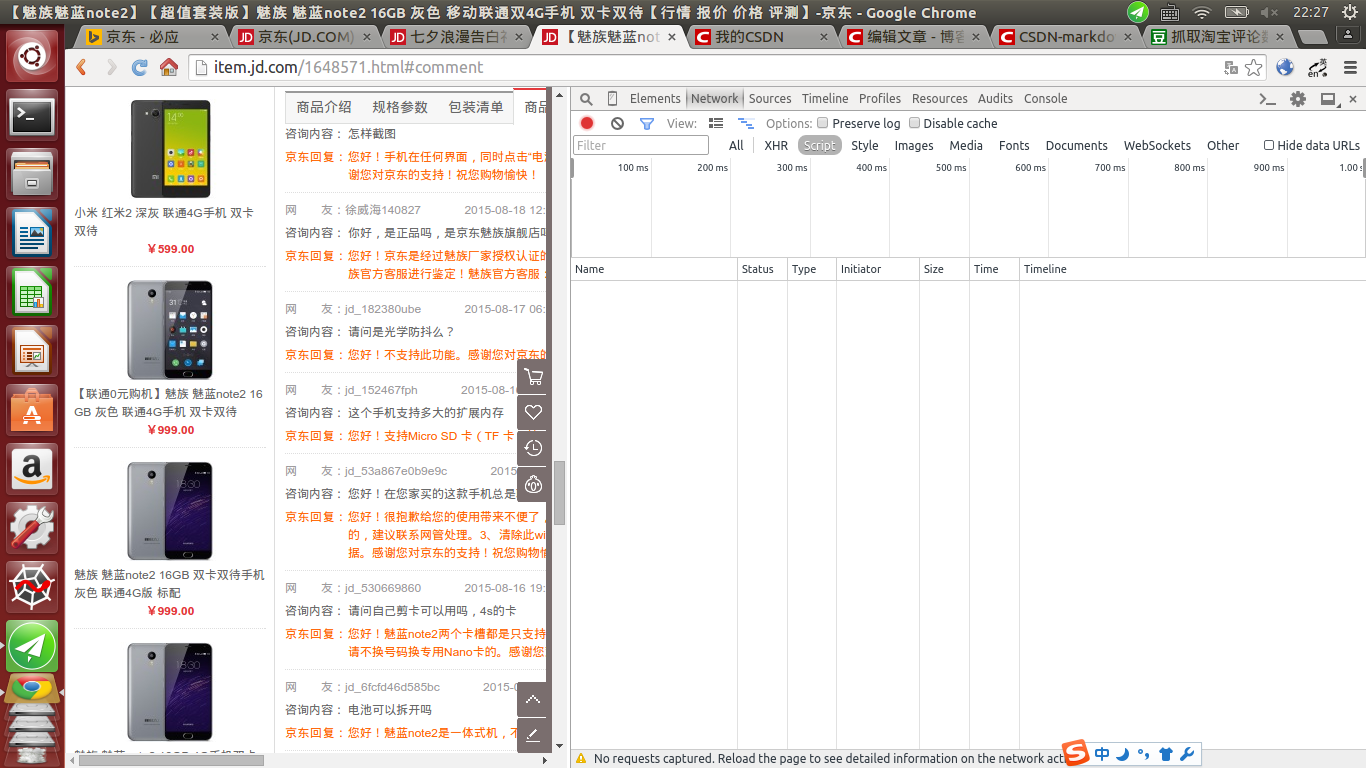Open 魅族 魅蓝note2 16GB 双卡双待手机 link

169,584
